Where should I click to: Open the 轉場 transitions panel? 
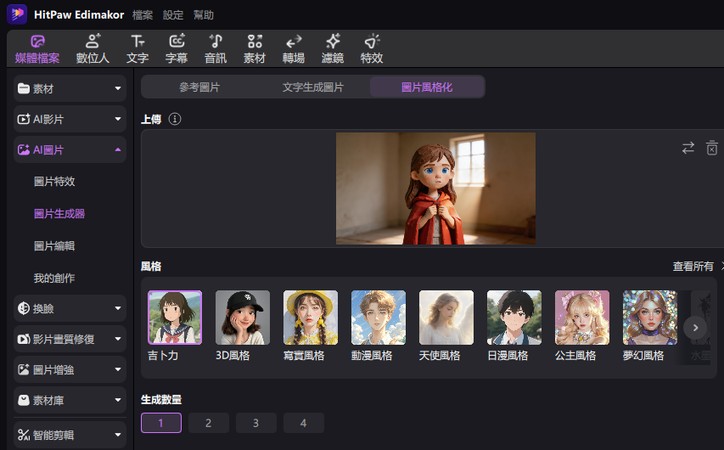pos(294,48)
